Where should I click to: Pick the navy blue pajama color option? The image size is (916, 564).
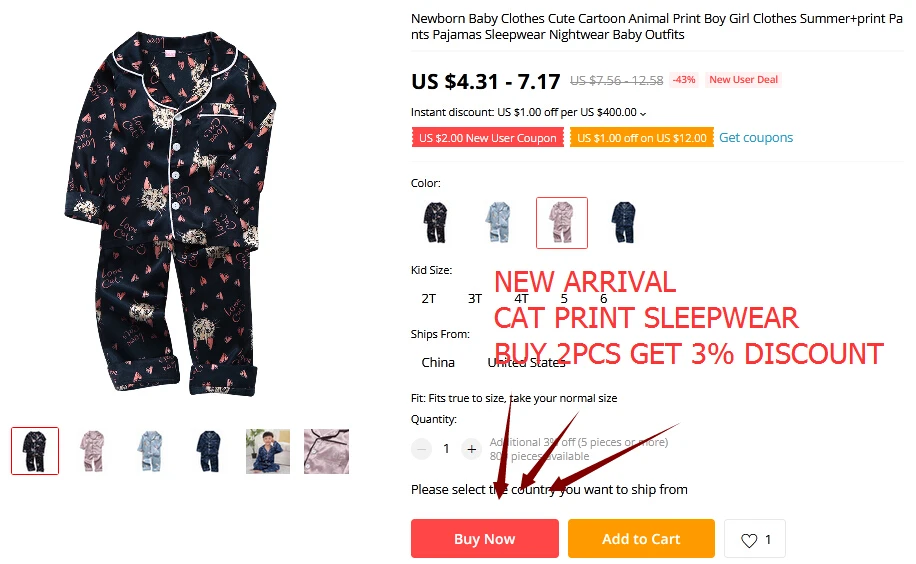[x=624, y=223]
